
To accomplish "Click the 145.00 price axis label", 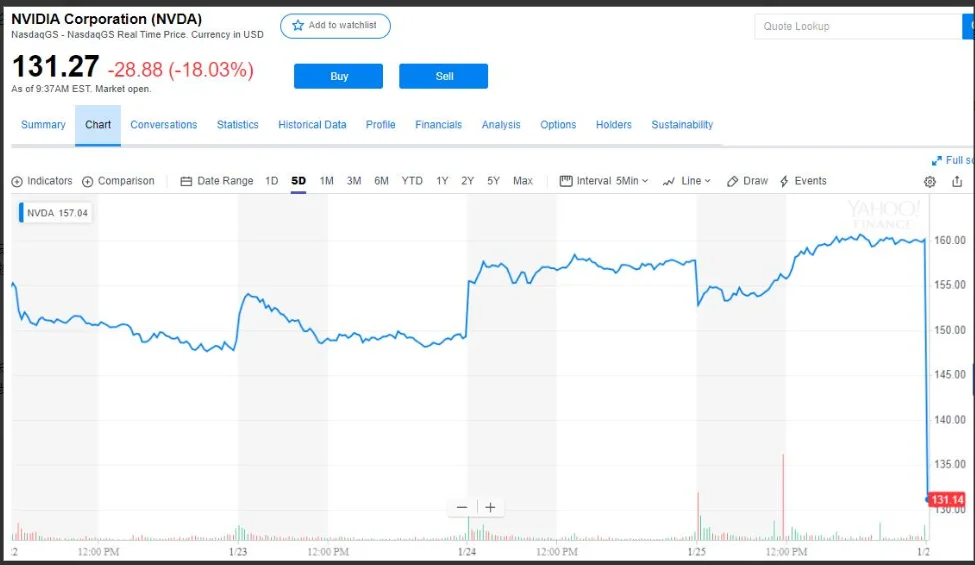I will click(x=950, y=374).
